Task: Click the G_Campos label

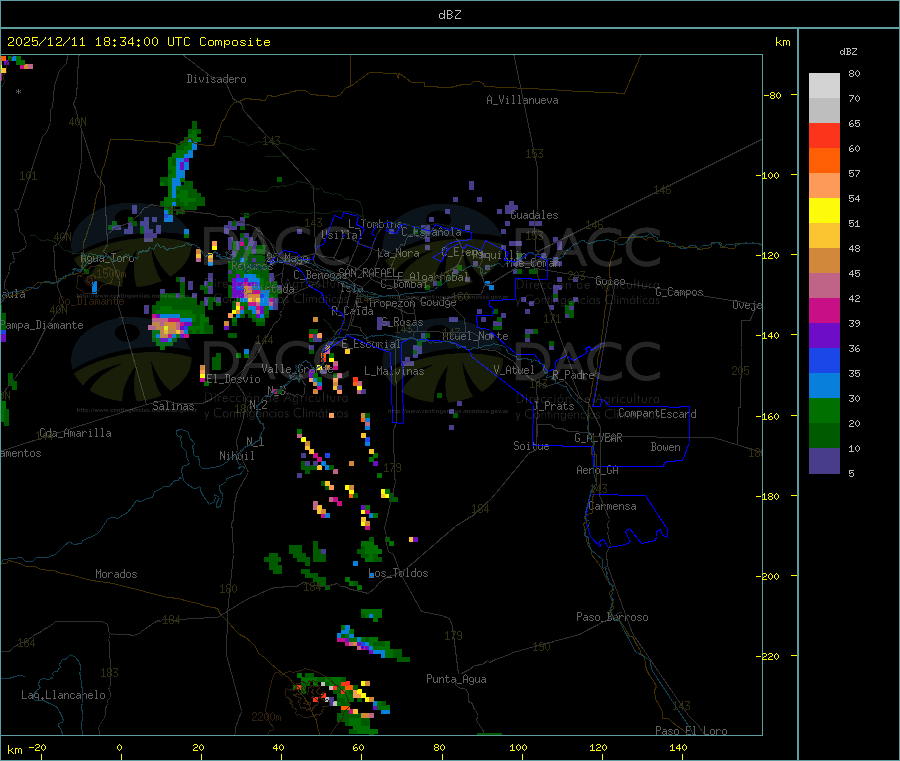Action: coord(680,292)
